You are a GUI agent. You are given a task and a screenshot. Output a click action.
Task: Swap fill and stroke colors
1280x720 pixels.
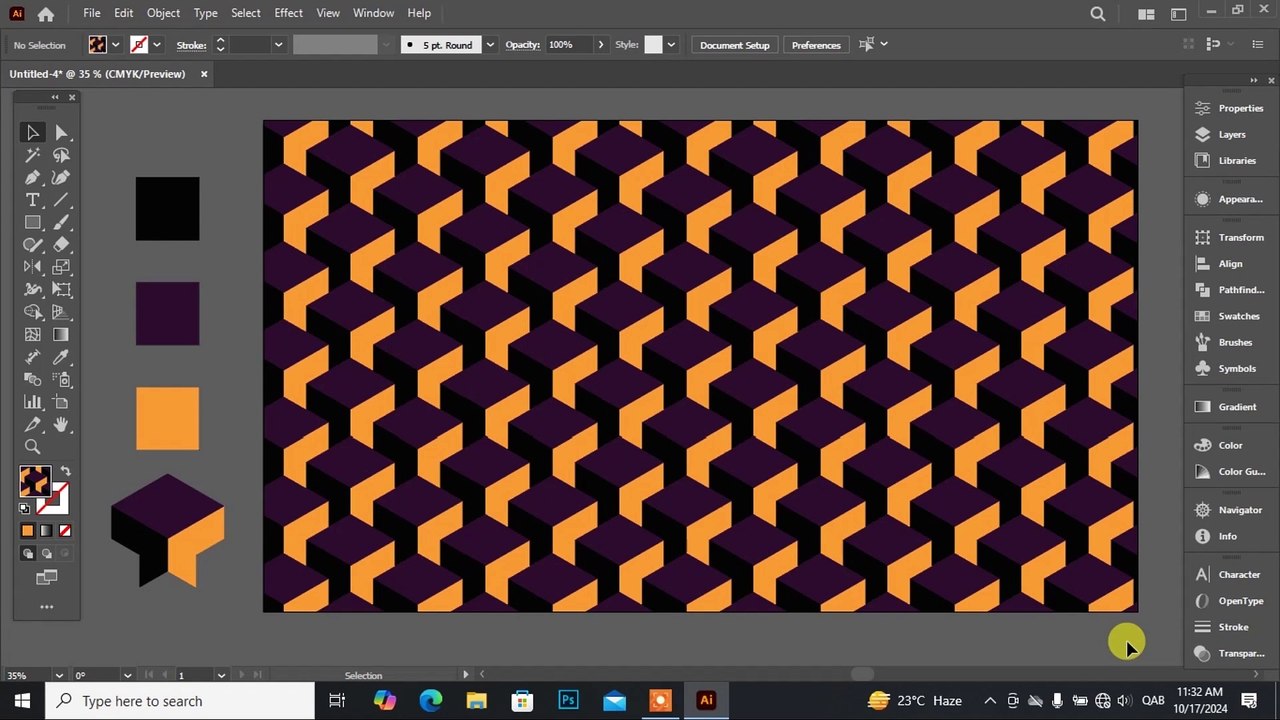(x=65, y=471)
